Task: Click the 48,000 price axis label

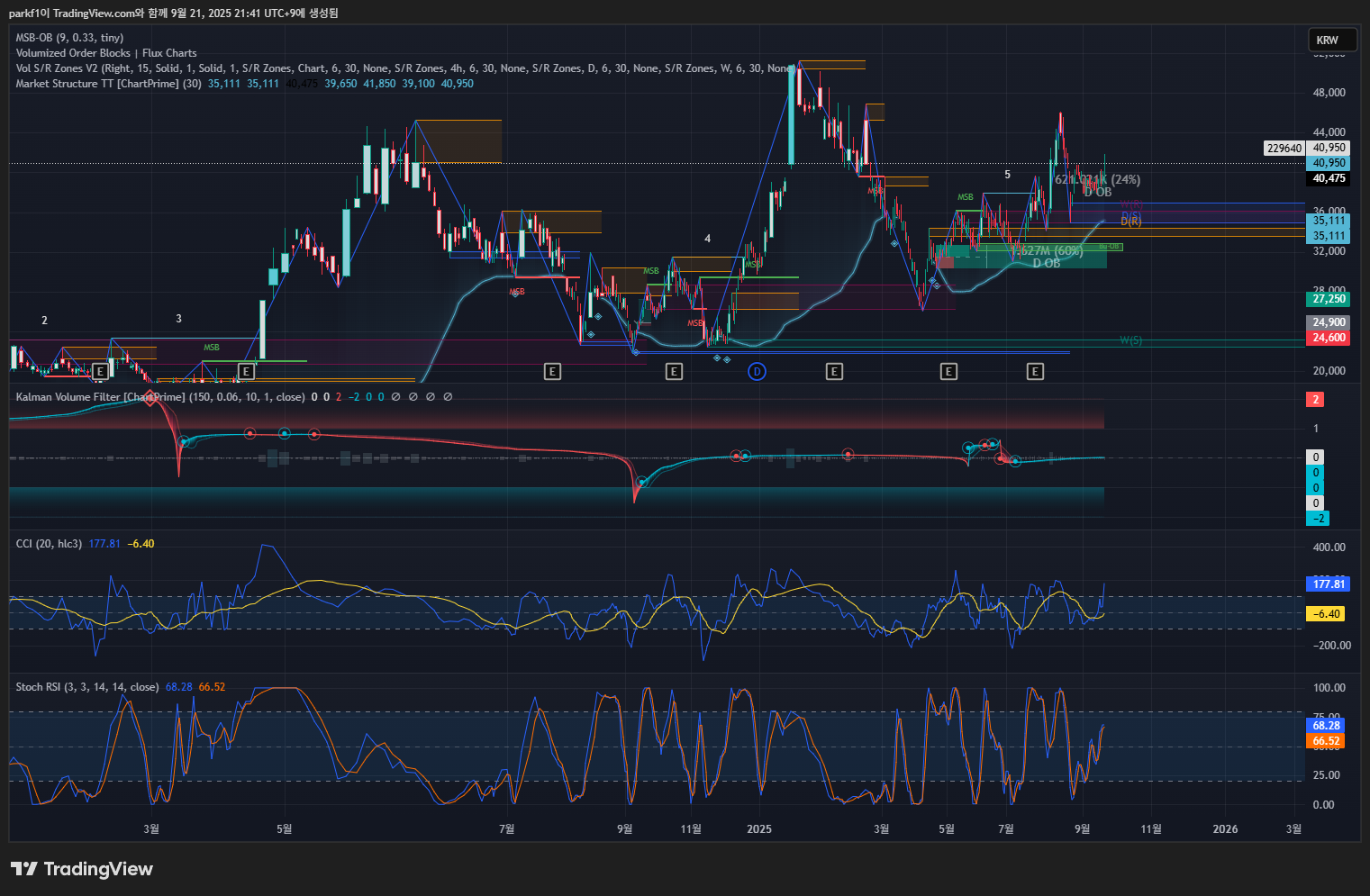Action: (x=1329, y=93)
